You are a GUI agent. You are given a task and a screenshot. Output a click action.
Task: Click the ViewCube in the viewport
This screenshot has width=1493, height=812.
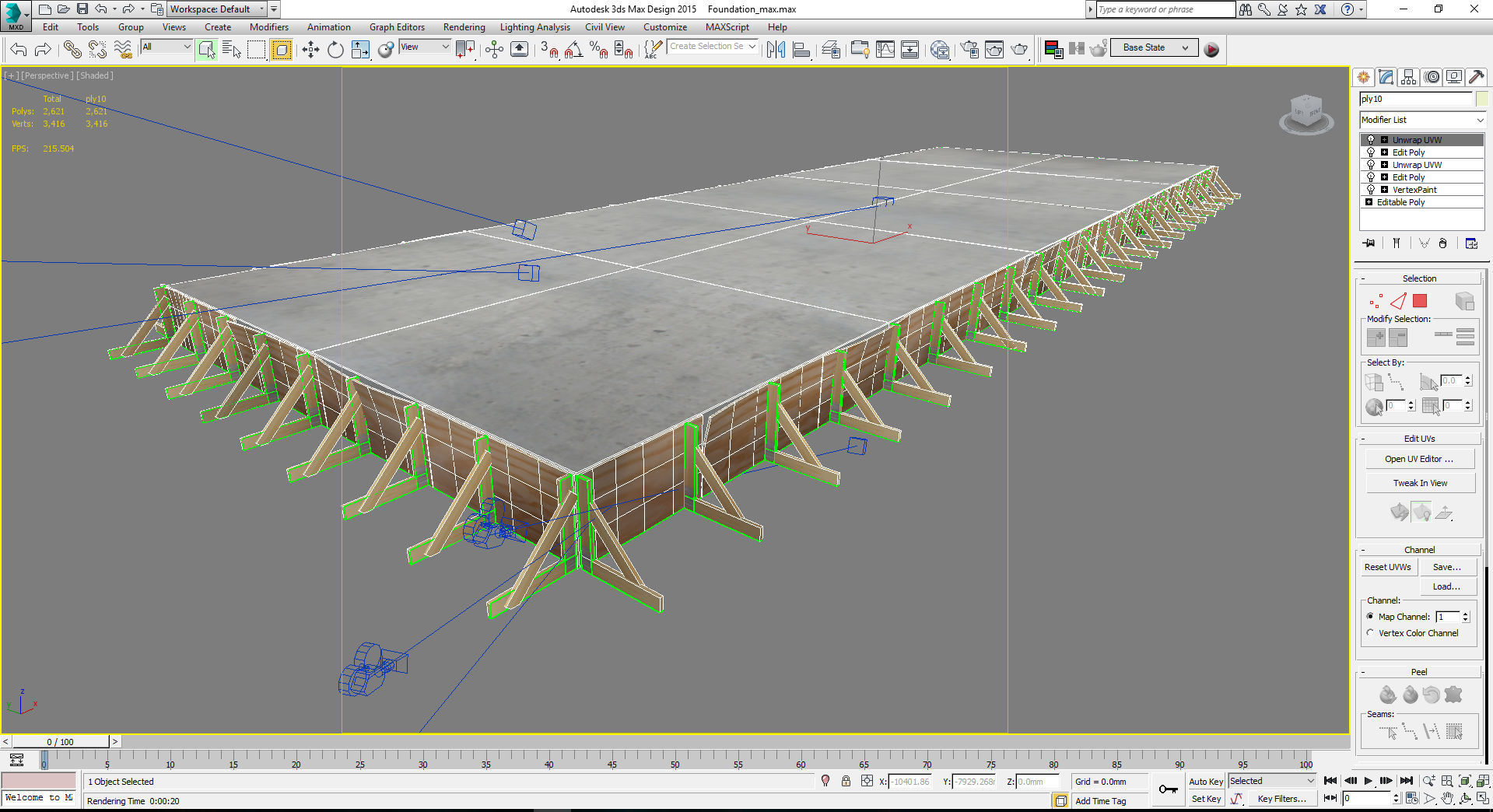pyautogui.click(x=1306, y=114)
